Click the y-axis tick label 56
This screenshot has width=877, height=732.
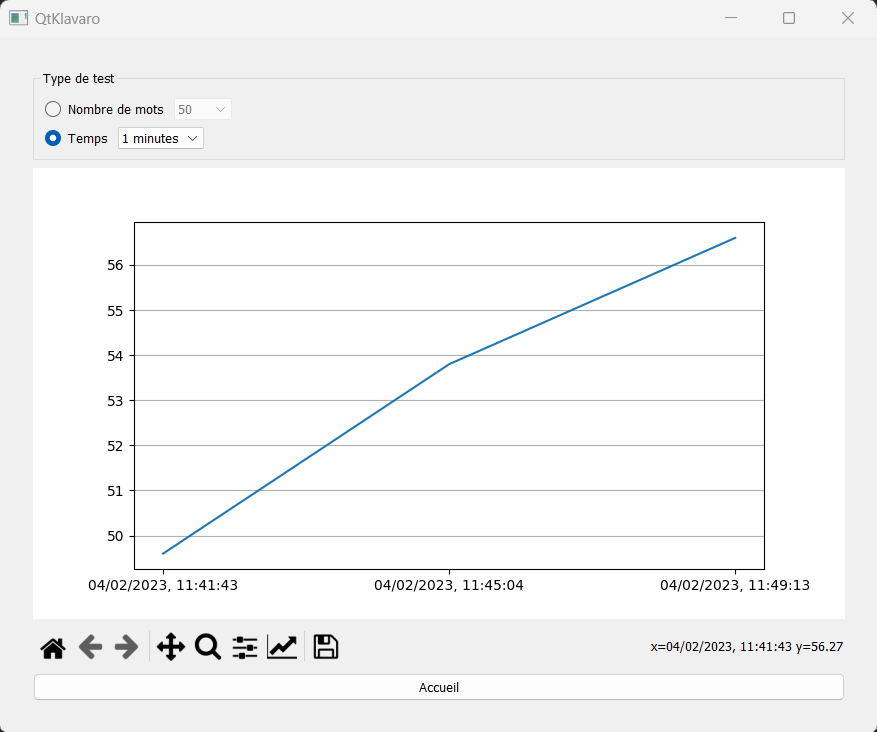pyautogui.click(x=115, y=265)
